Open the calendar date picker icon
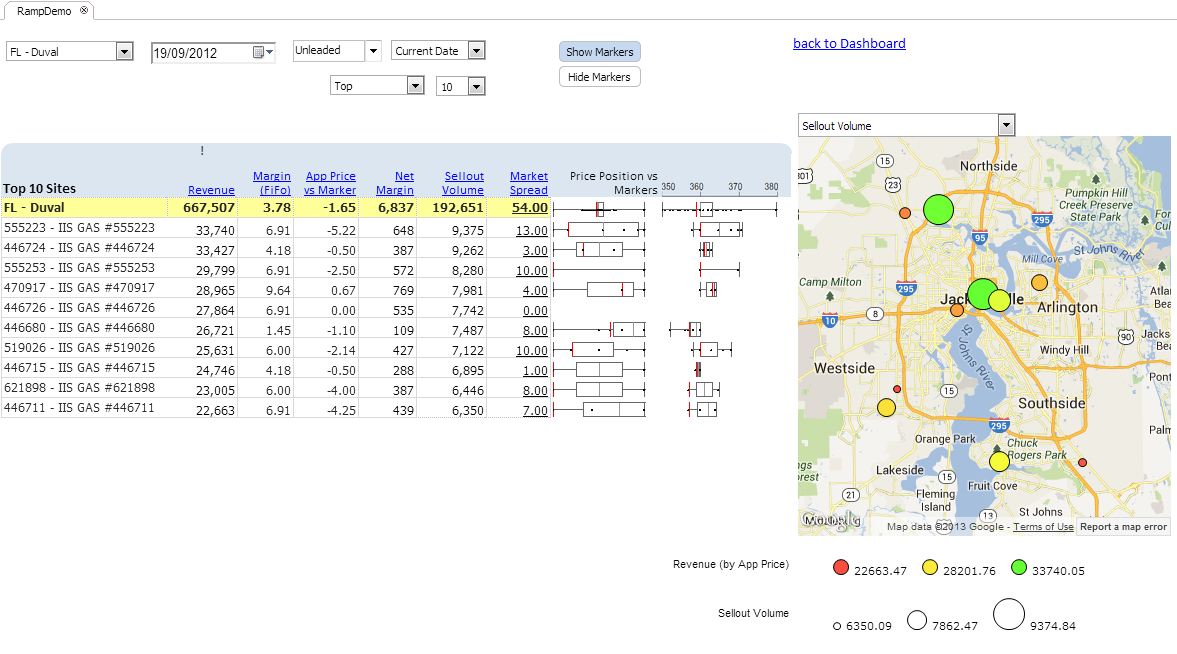The width and height of the screenshot is (1177, 654). tap(260, 52)
